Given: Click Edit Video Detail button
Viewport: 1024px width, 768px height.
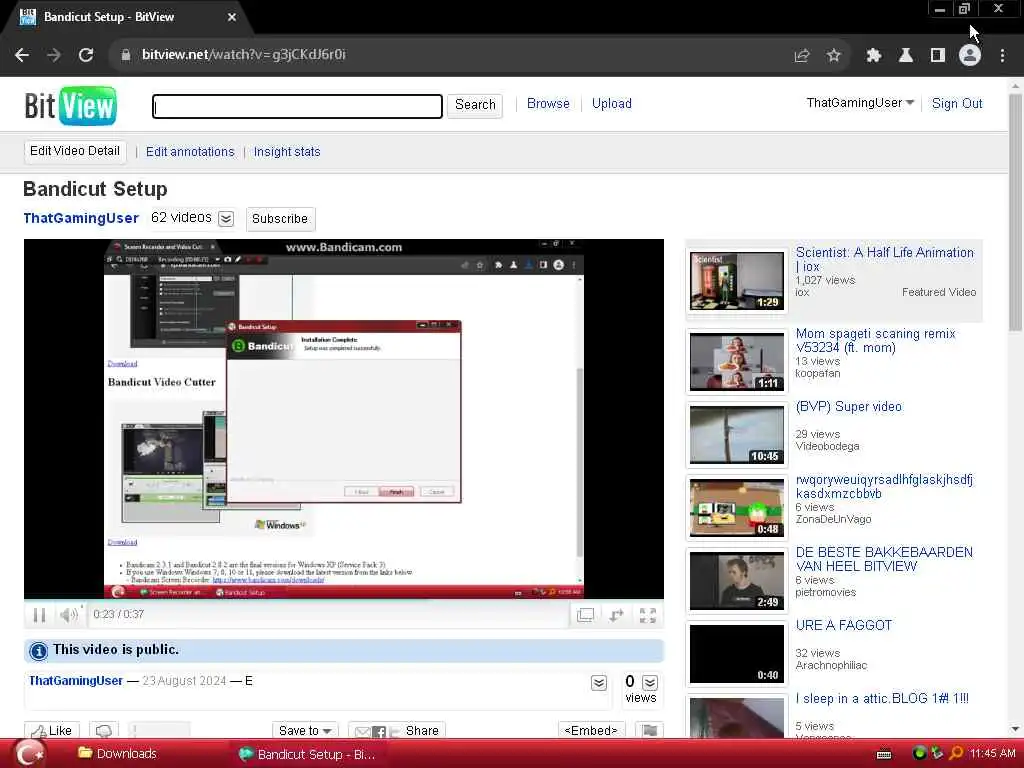Looking at the screenshot, I should click(x=75, y=152).
